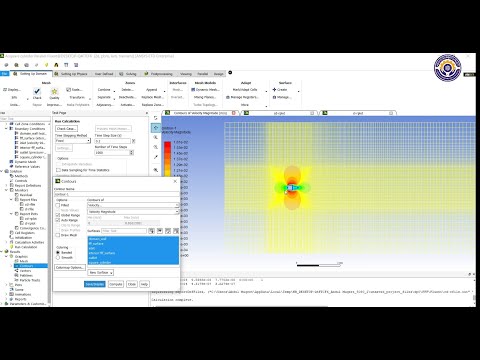Open the Velocity Magnitude dropdown
Image resolution: width=480 pixels, height=360 pixels.
pos(133,212)
